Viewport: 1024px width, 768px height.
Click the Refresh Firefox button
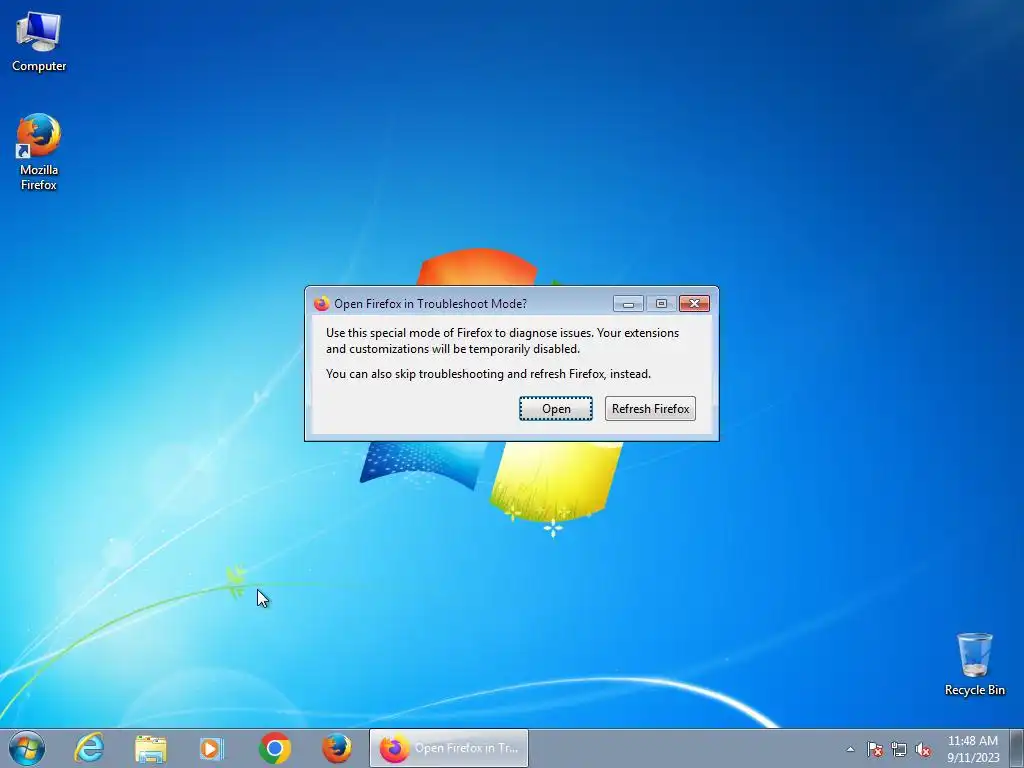pos(650,409)
